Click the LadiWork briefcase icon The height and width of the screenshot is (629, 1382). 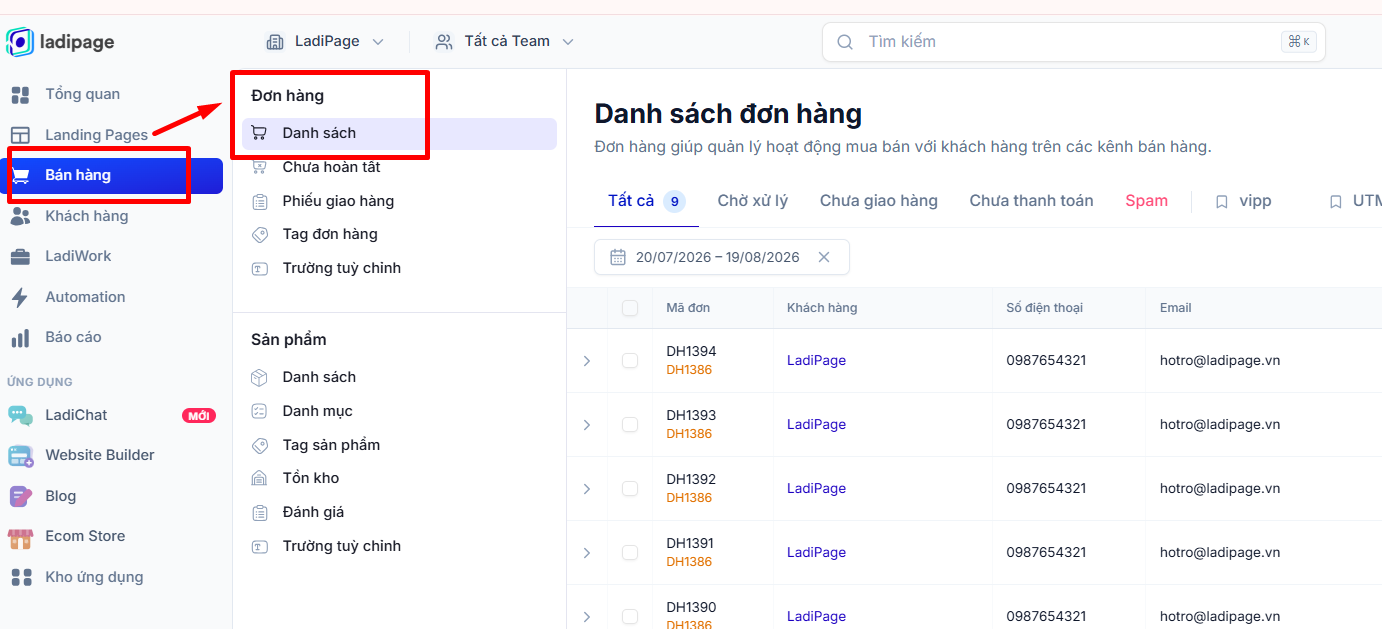point(20,257)
